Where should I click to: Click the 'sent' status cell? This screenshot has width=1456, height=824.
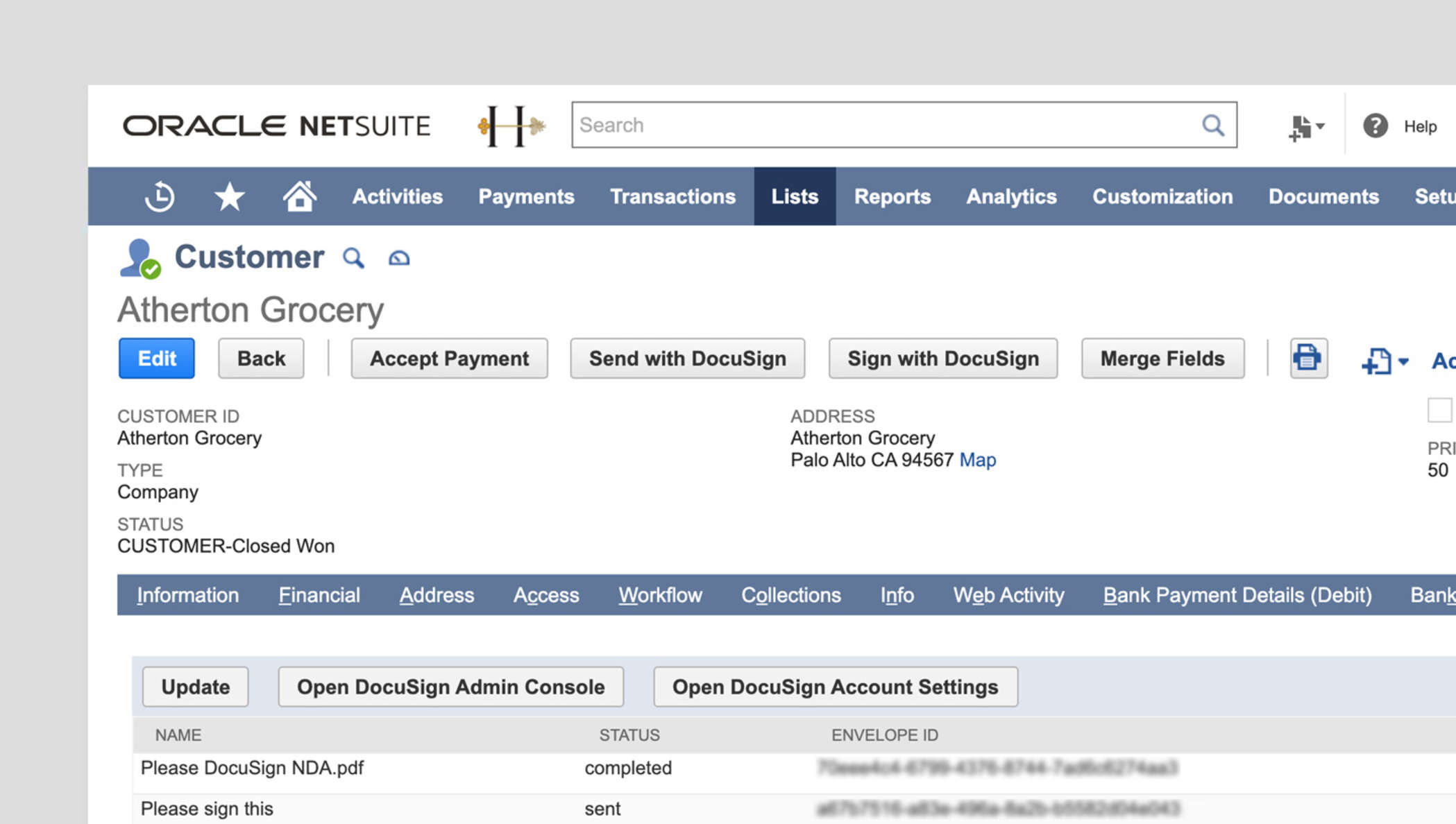click(602, 809)
